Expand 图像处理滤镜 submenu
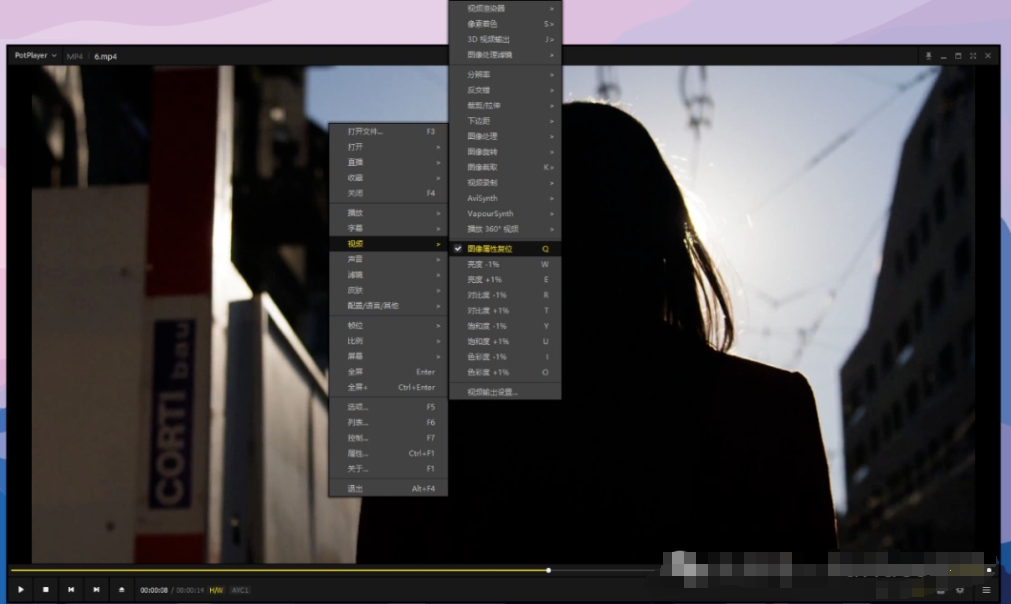Image resolution: width=1011 pixels, height=604 pixels. (x=505, y=55)
